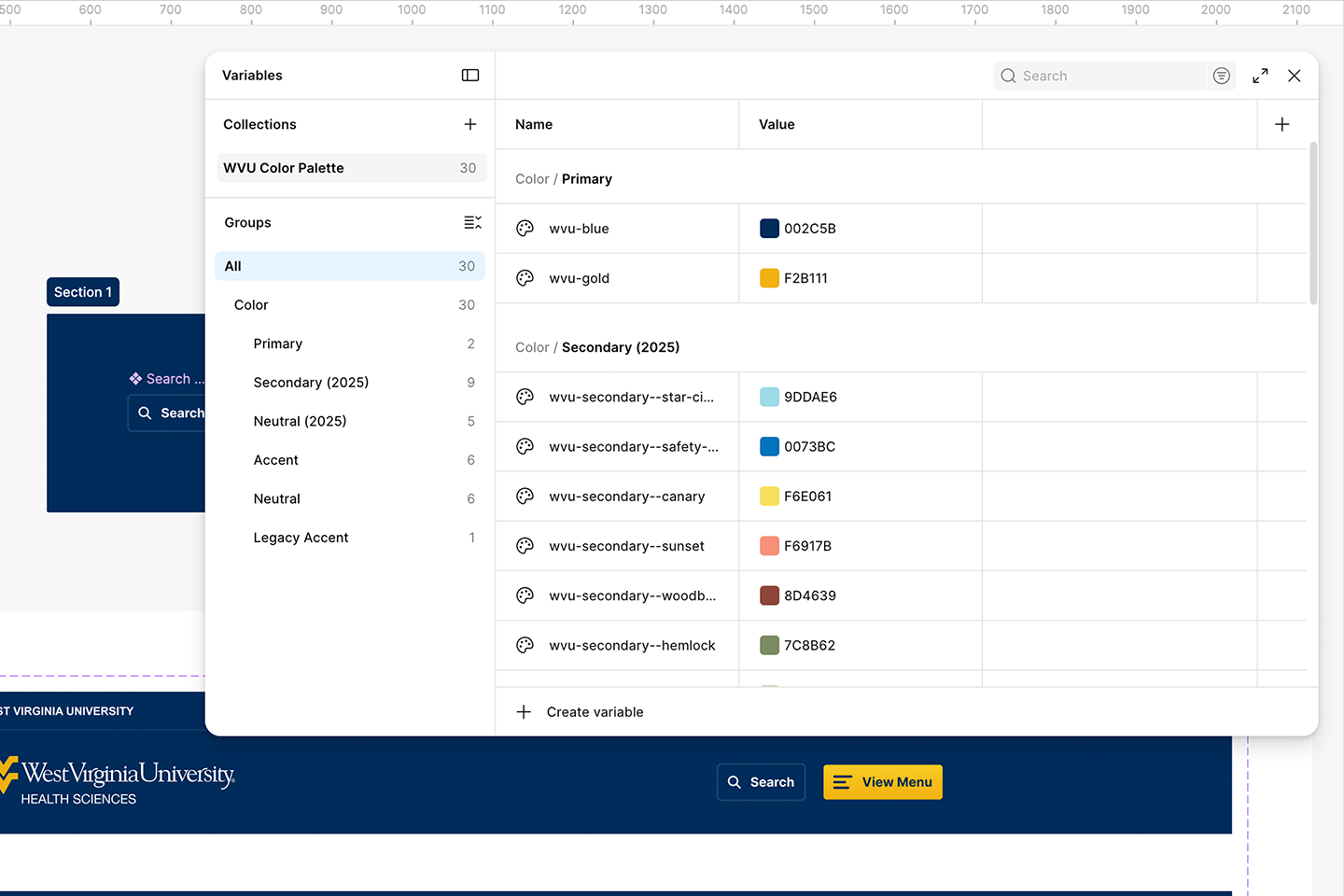
Task: Click the variables list vertical scrollbar
Action: (x=1313, y=224)
